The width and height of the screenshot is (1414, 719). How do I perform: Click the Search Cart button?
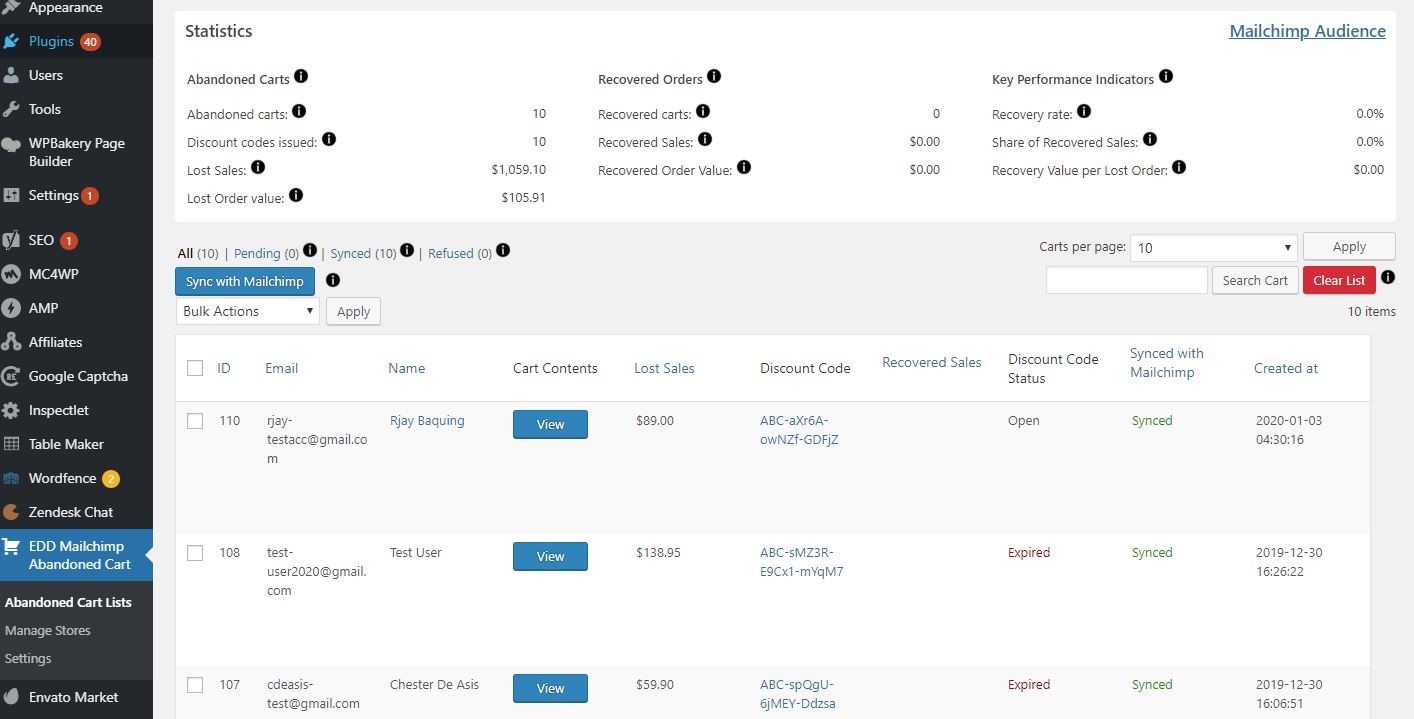tap(1255, 281)
